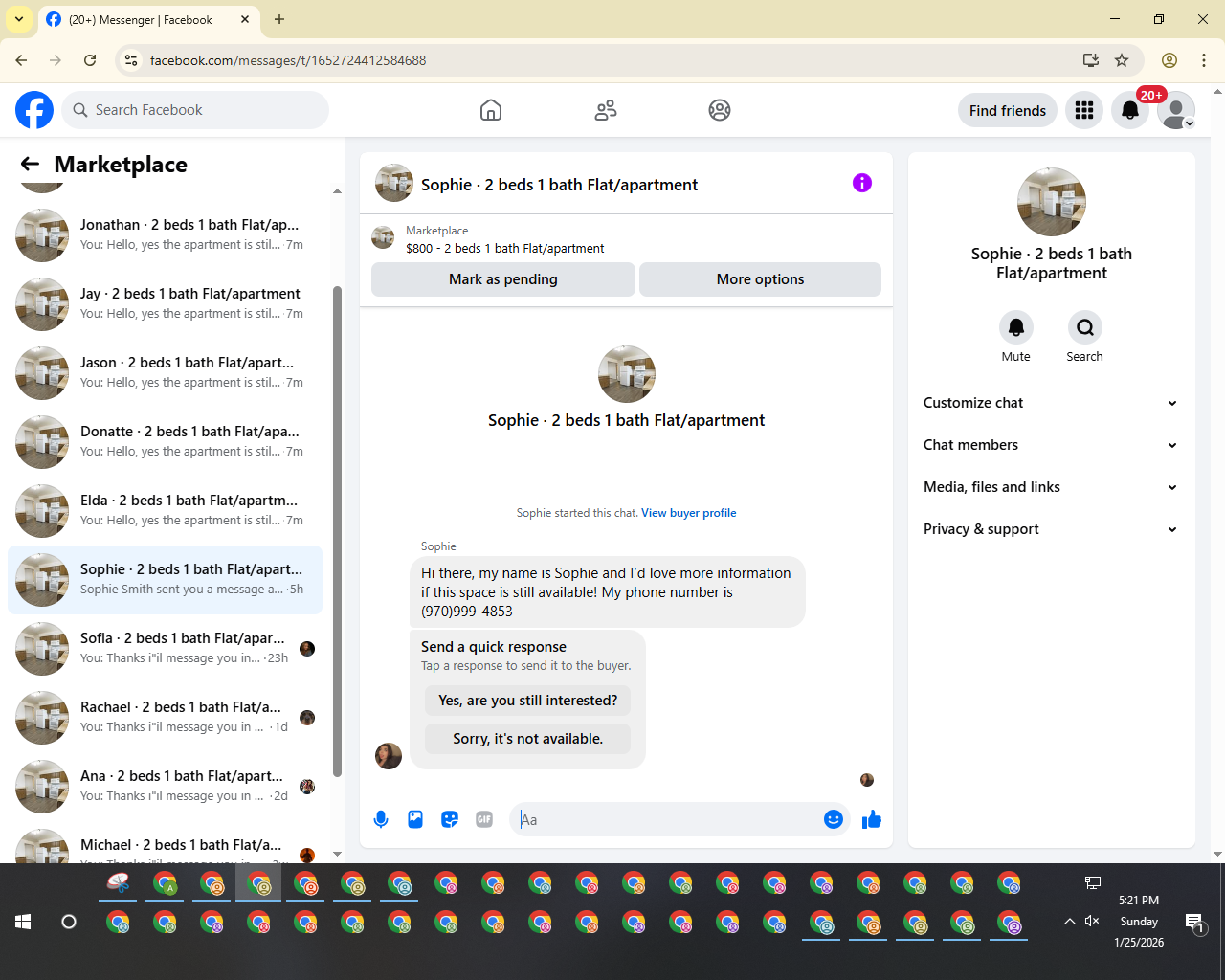Bookmark this page with the star icon
1225x980 pixels.
[x=1122, y=60]
